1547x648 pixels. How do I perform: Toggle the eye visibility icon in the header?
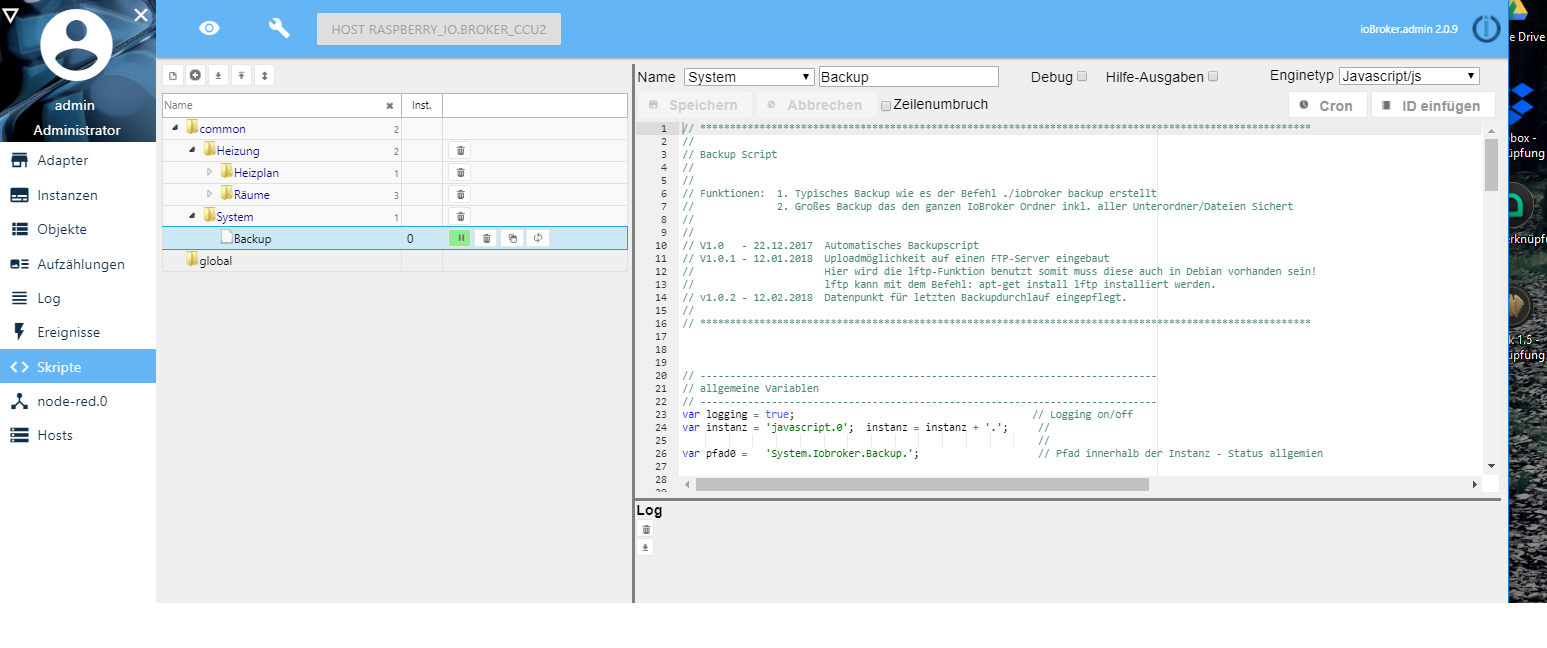(x=209, y=28)
